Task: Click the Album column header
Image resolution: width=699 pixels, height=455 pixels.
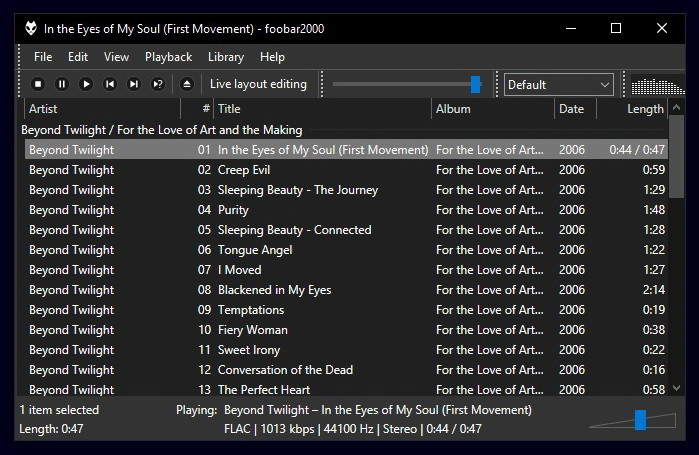Action: [493, 109]
